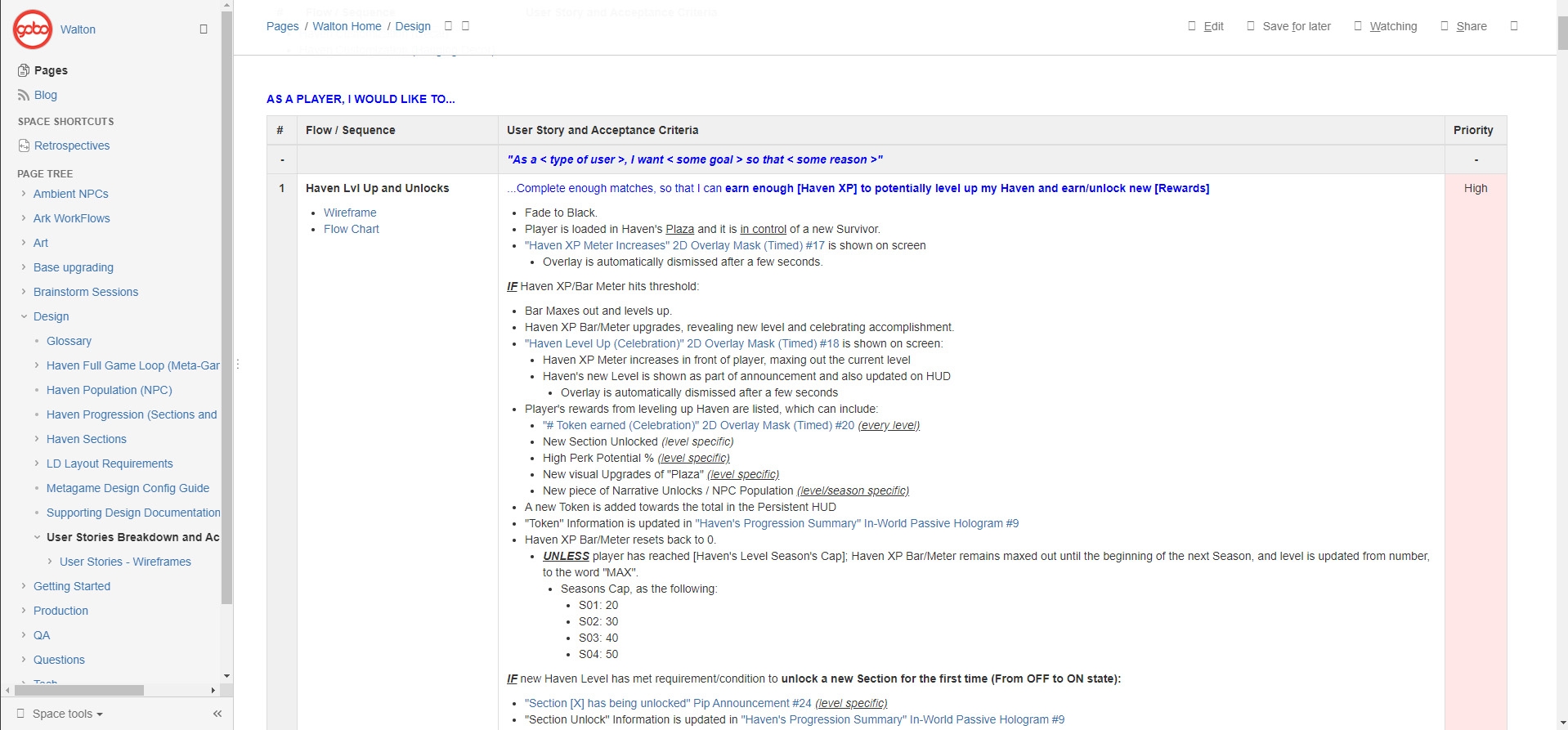Open the Blog feed icon
The image size is (1568, 730).
coord(24,95)
